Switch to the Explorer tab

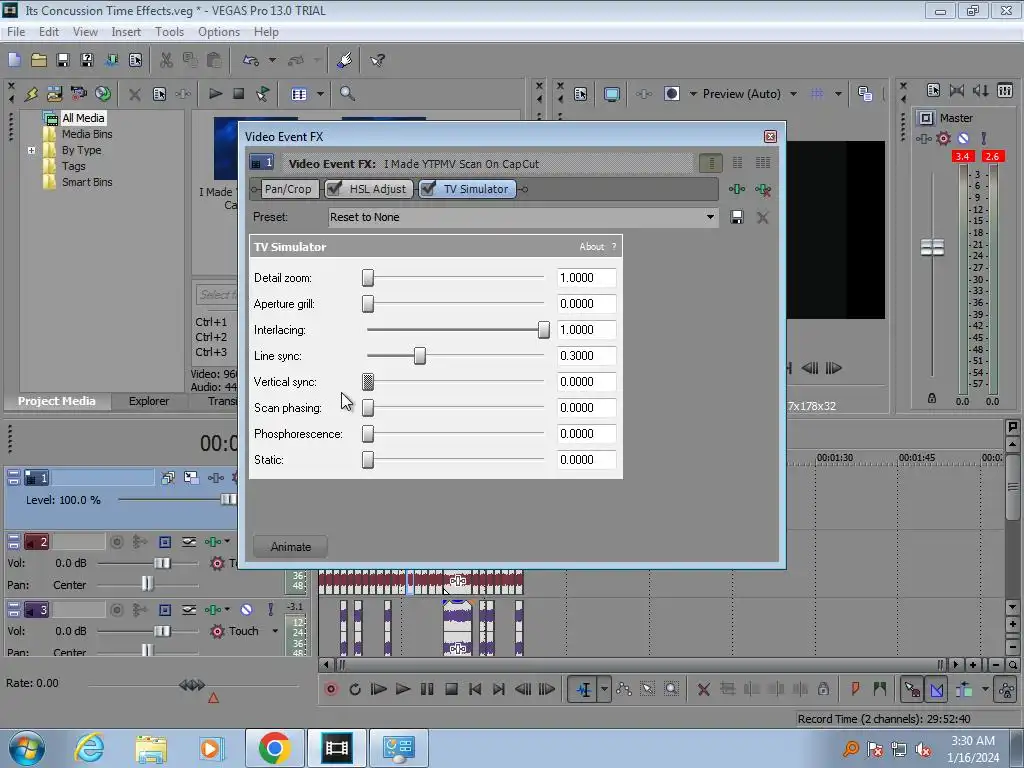tap(149, 401)
